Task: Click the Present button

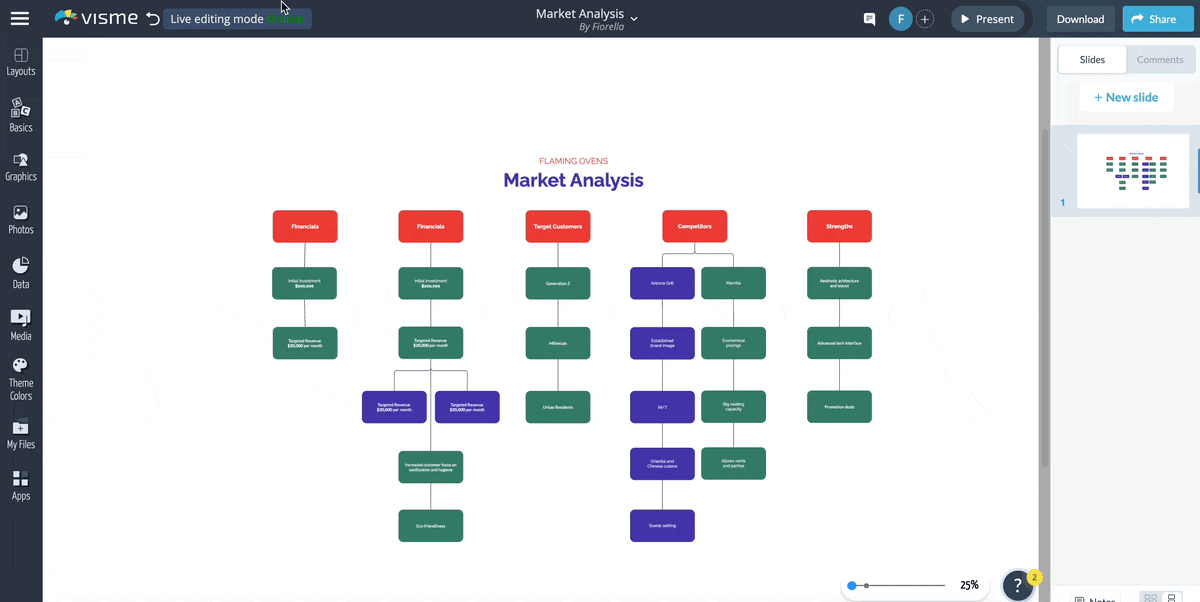Action: point(988,18)
